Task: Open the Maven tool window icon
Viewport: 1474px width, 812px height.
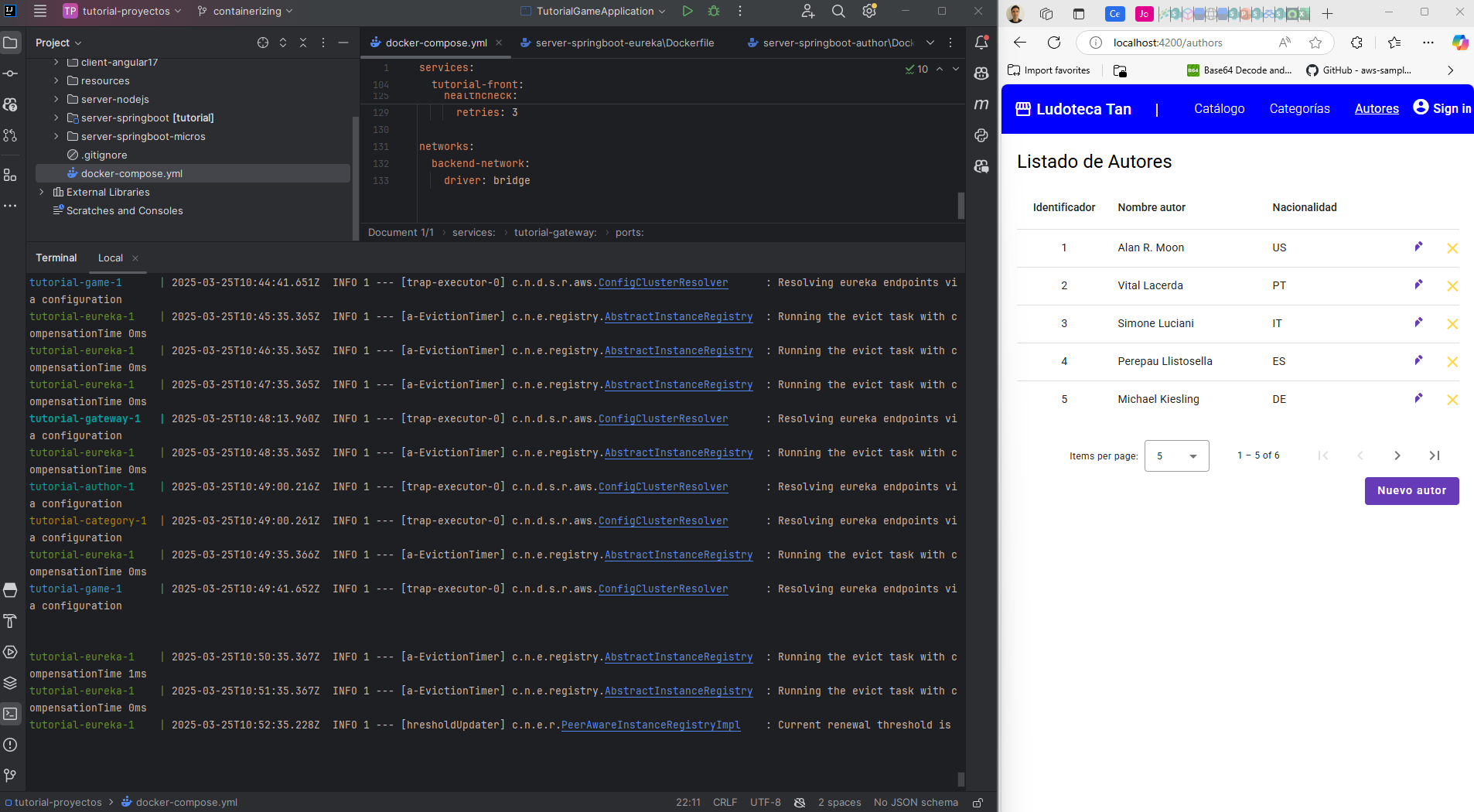Action: [x=981, y=104]
